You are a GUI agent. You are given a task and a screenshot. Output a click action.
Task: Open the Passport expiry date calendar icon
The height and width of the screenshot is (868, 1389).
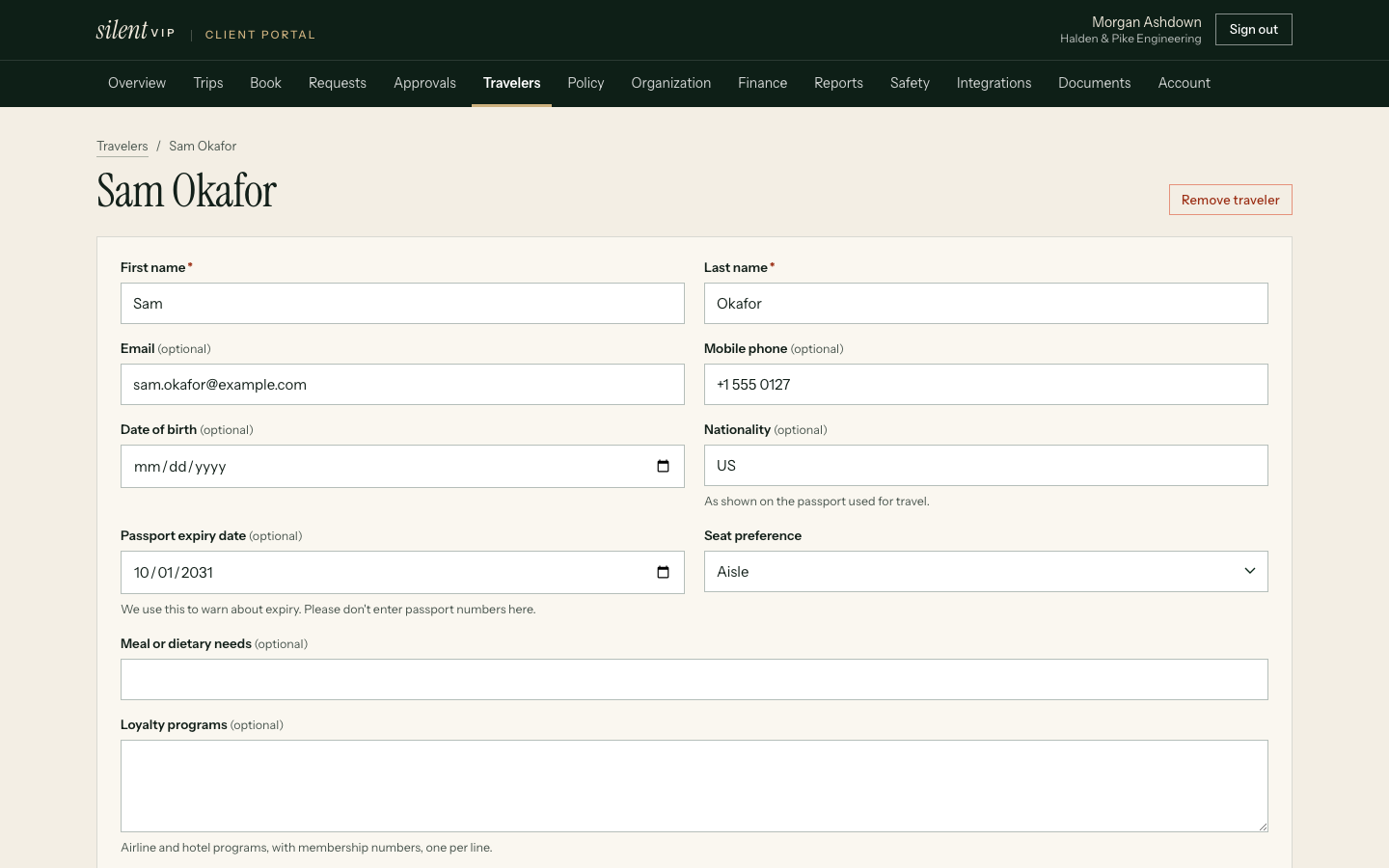[x=663, y=573]
